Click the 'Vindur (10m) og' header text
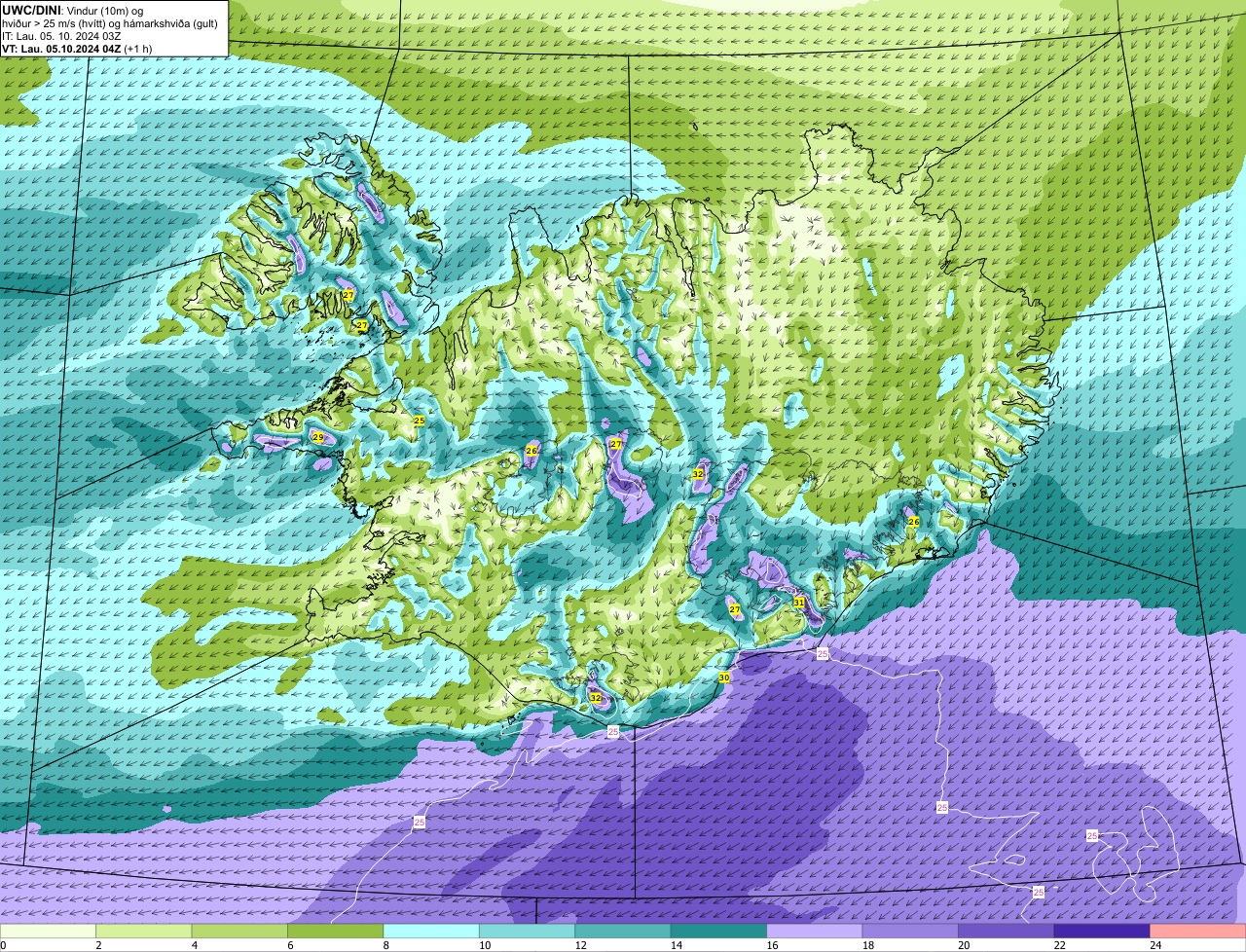Viewport: 1246px width, 952px height. click(x=104, y=10)
